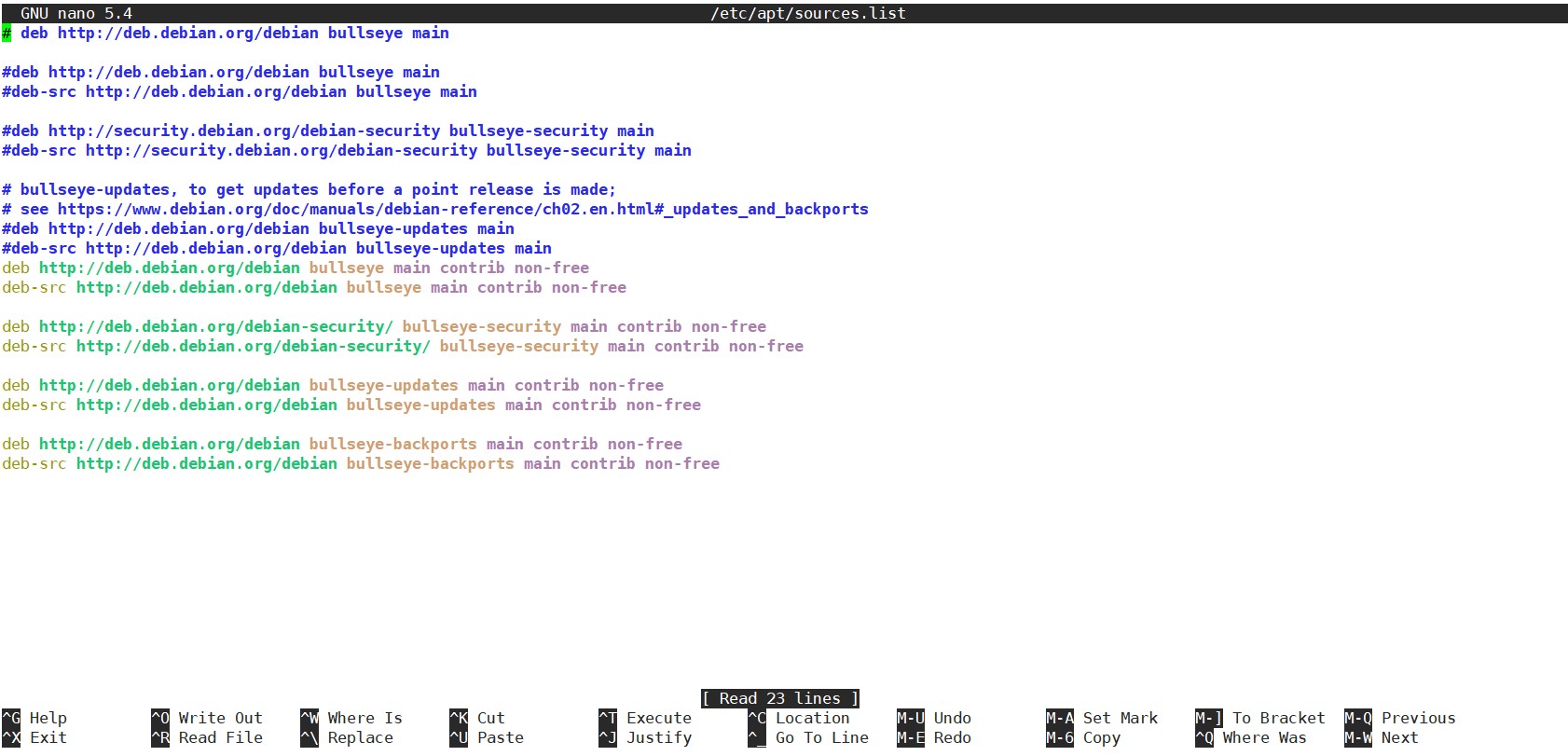Image resolution: width=1568 pixels, height=756 pixels.
Task: Click the '#deb-src ... bullseye-updates main' commented line
Action: 277,248
